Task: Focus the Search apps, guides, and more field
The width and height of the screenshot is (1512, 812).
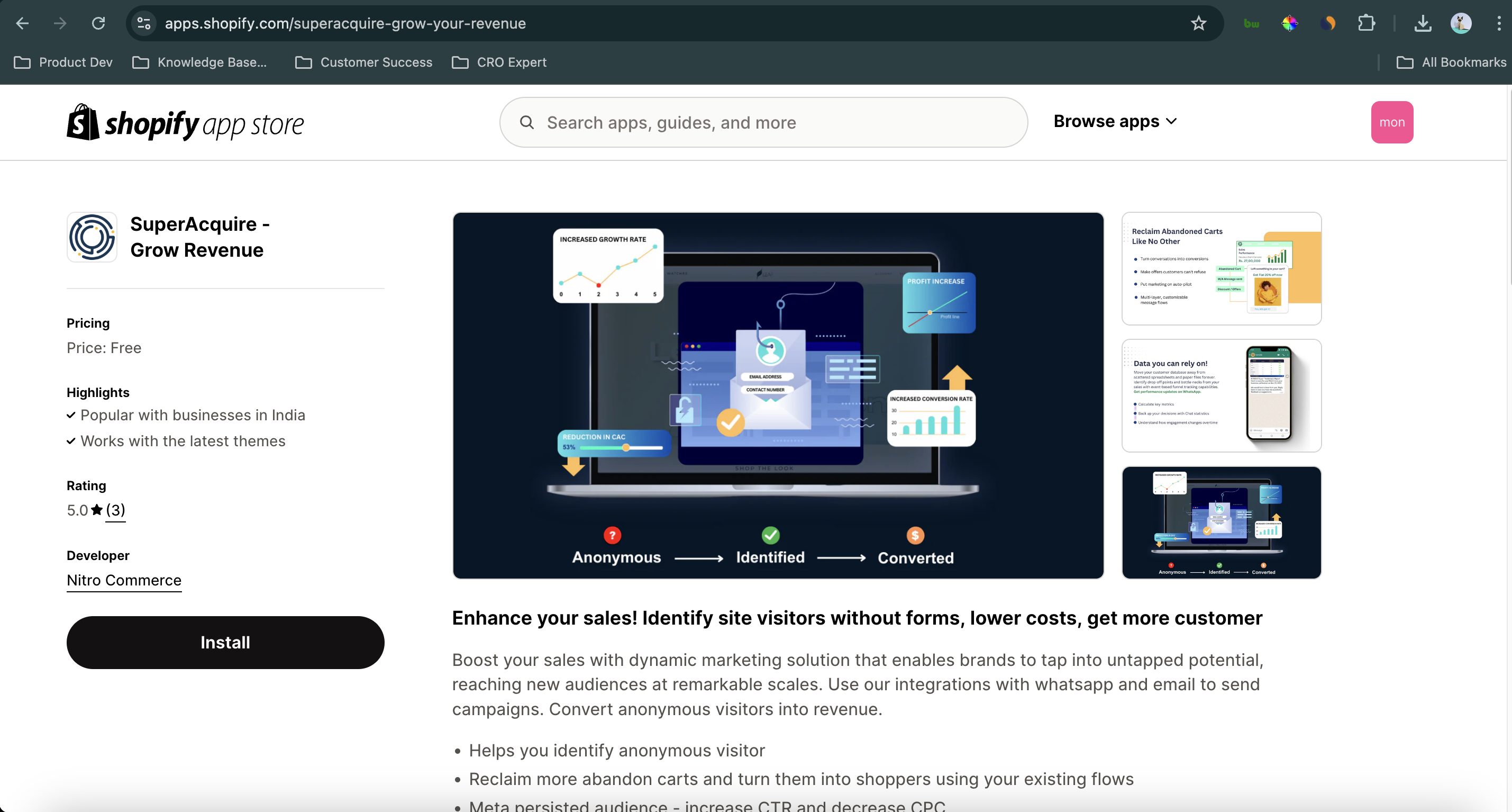Action: click(763, 122)
